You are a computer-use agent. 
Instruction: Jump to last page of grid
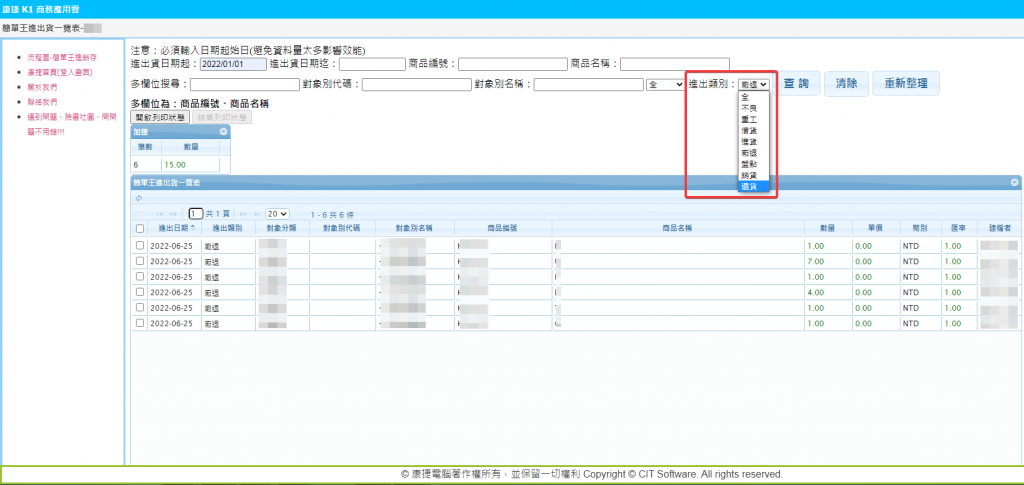(257, 214)
